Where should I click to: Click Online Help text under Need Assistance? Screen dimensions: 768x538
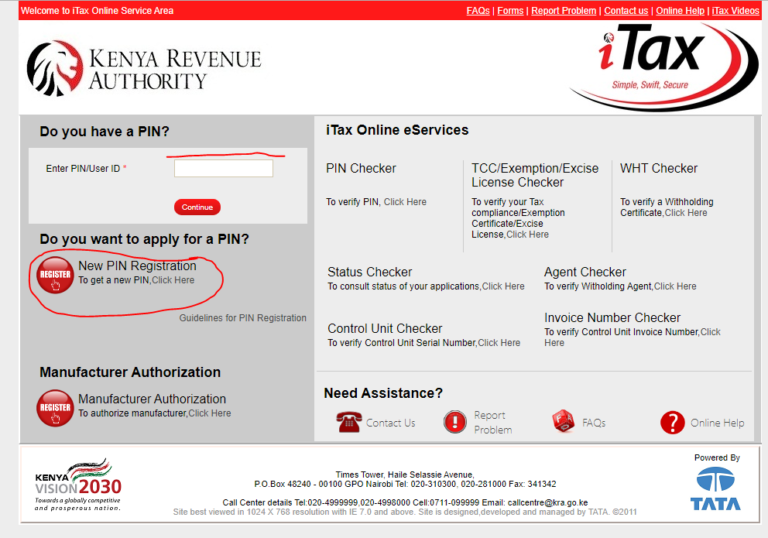[x=717, y=423]
